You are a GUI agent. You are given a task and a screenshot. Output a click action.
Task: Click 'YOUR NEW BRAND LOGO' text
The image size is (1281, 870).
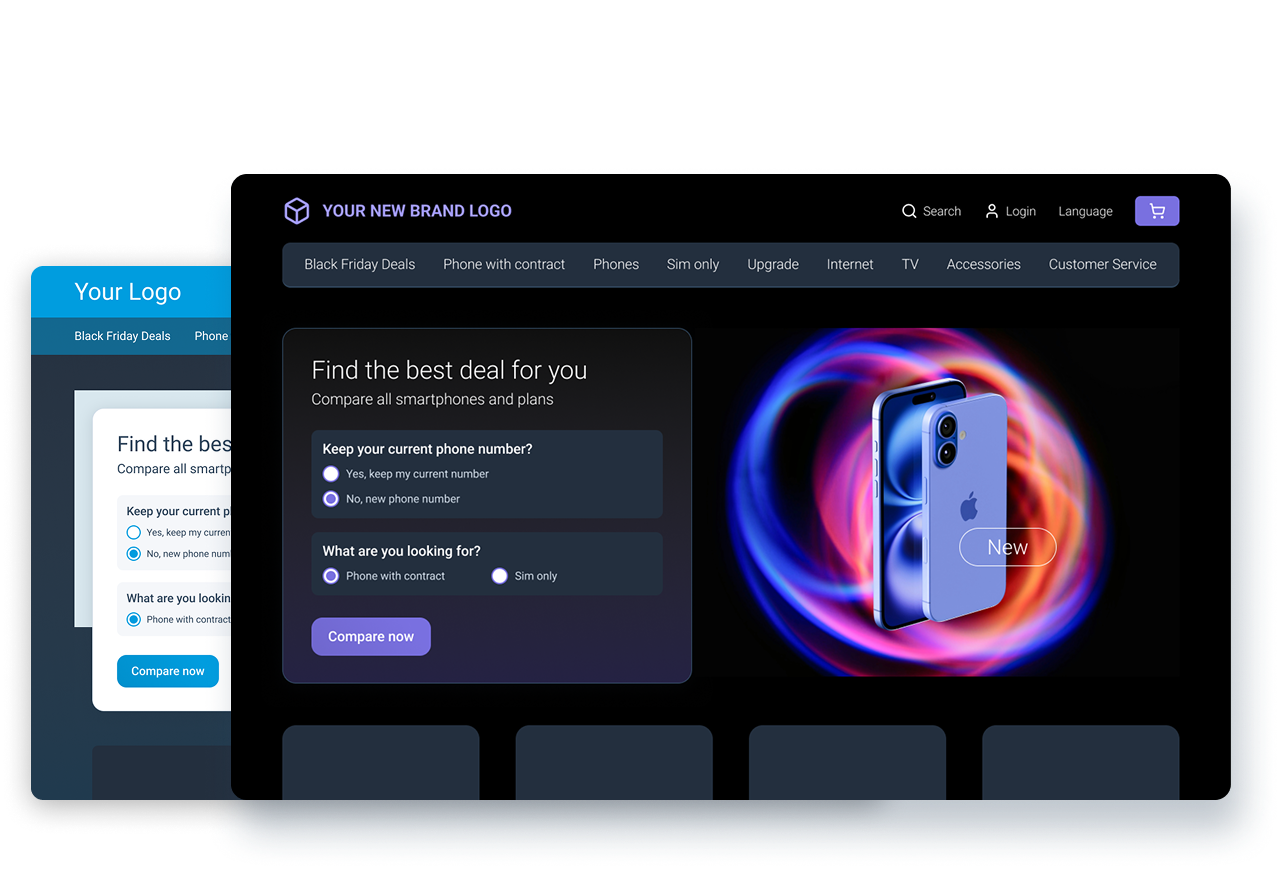(417, 211)
